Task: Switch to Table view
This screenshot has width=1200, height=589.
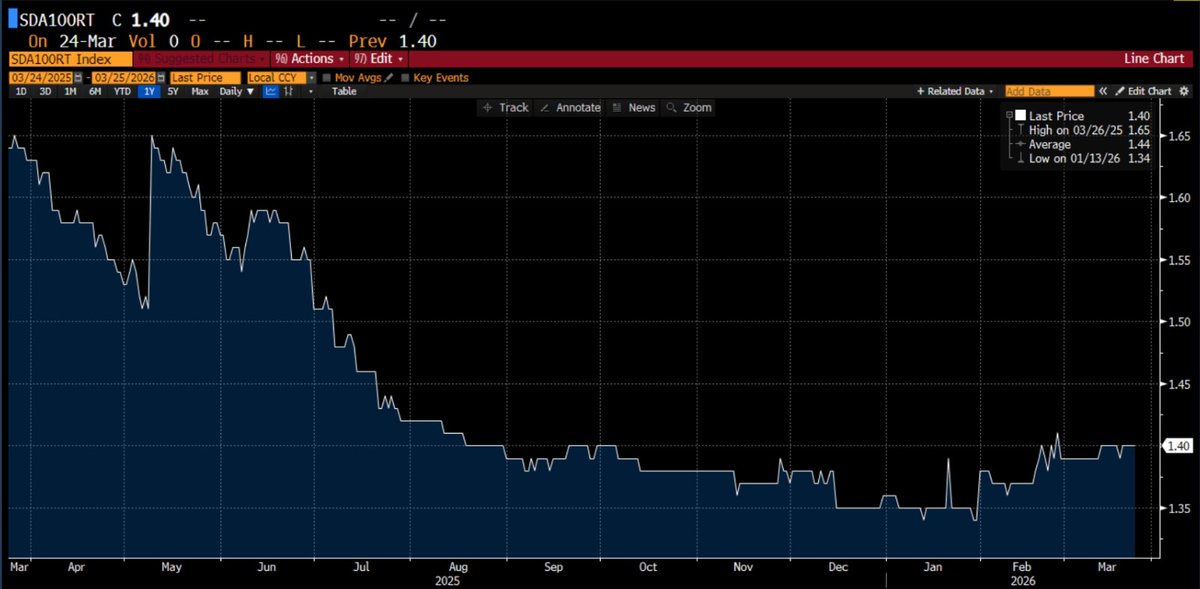Action: (344, 91)
